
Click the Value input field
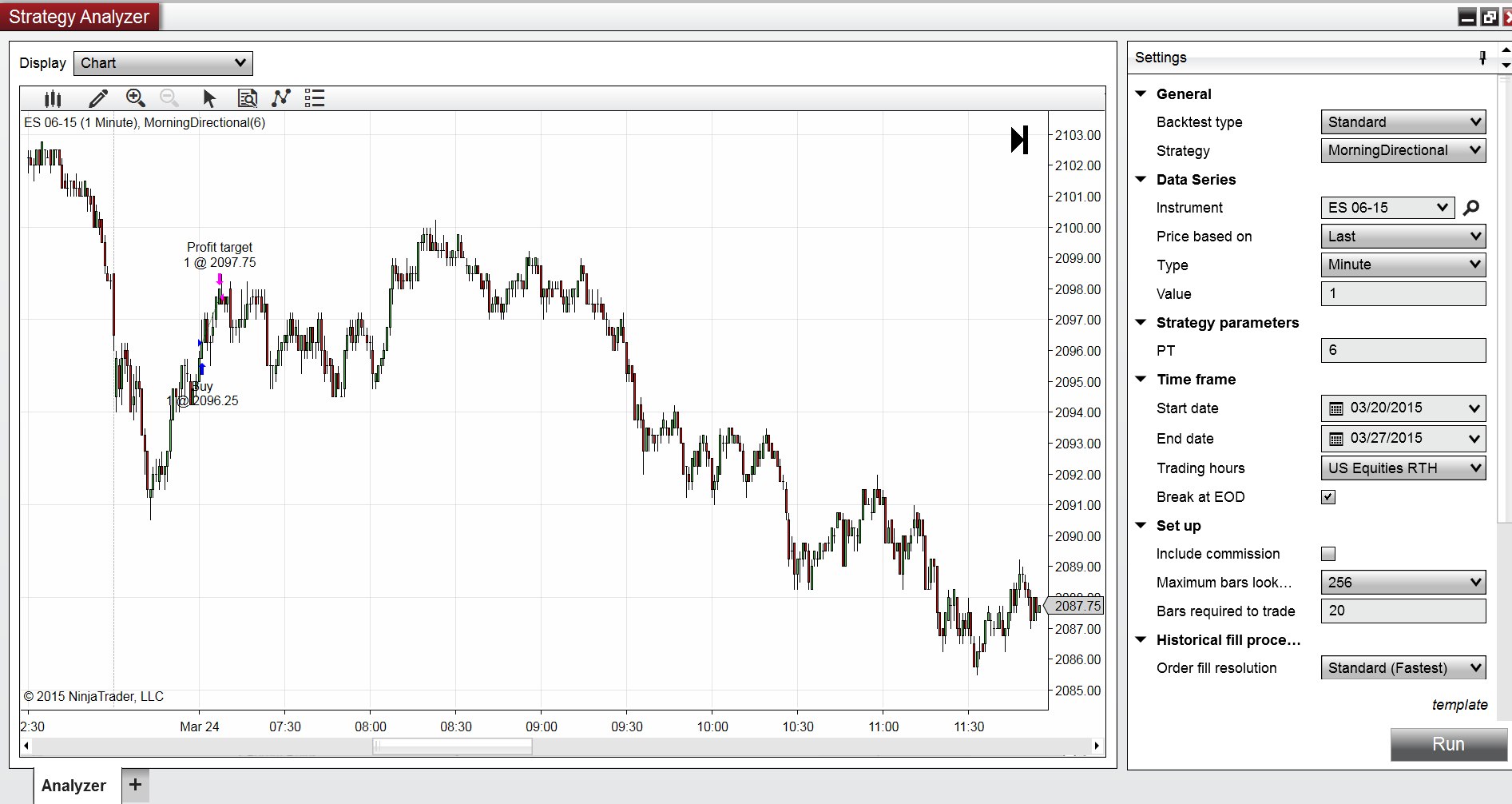tap(1403, 293)
